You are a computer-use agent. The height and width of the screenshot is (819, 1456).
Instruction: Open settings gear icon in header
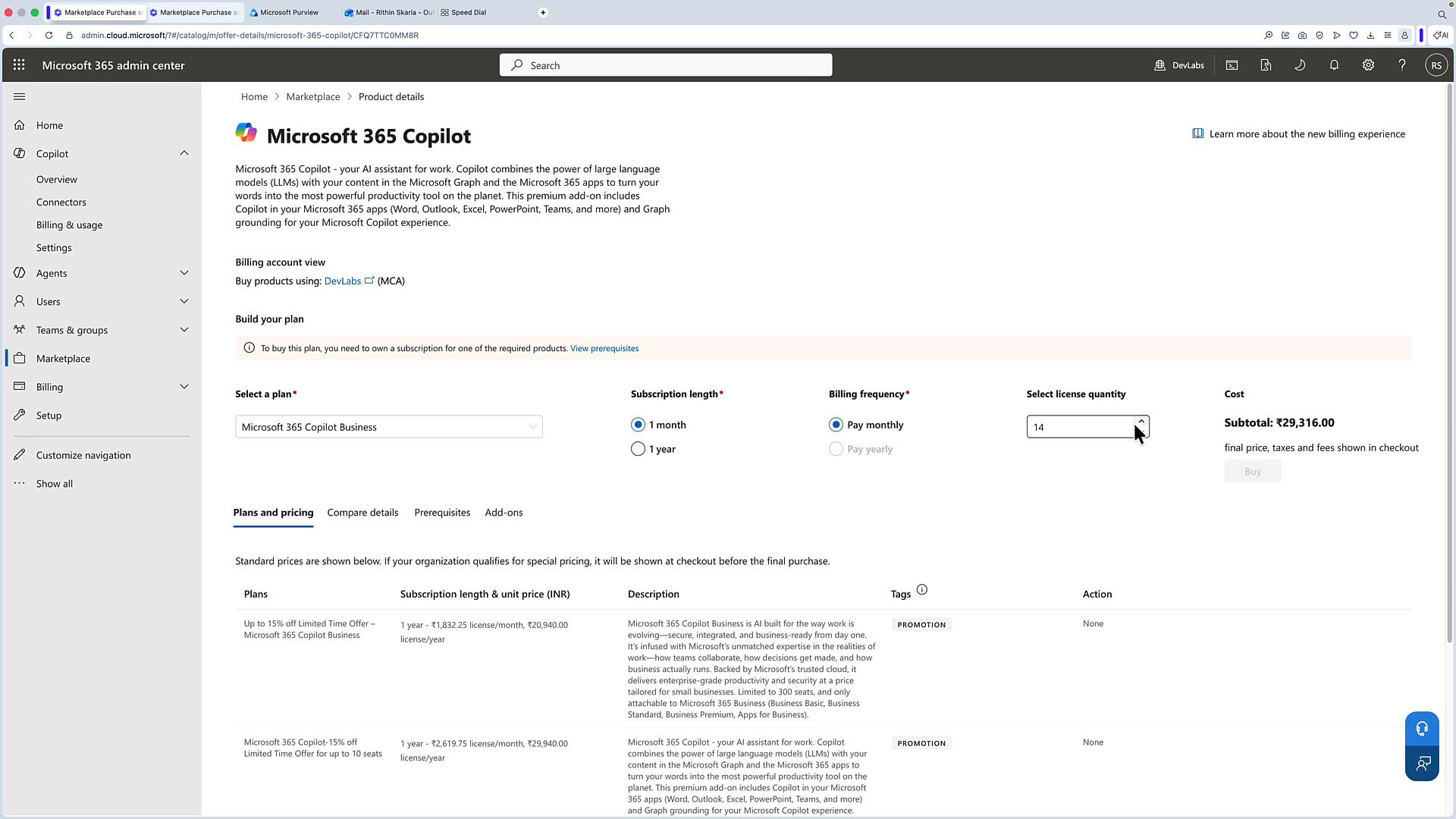pos(1368,65)
